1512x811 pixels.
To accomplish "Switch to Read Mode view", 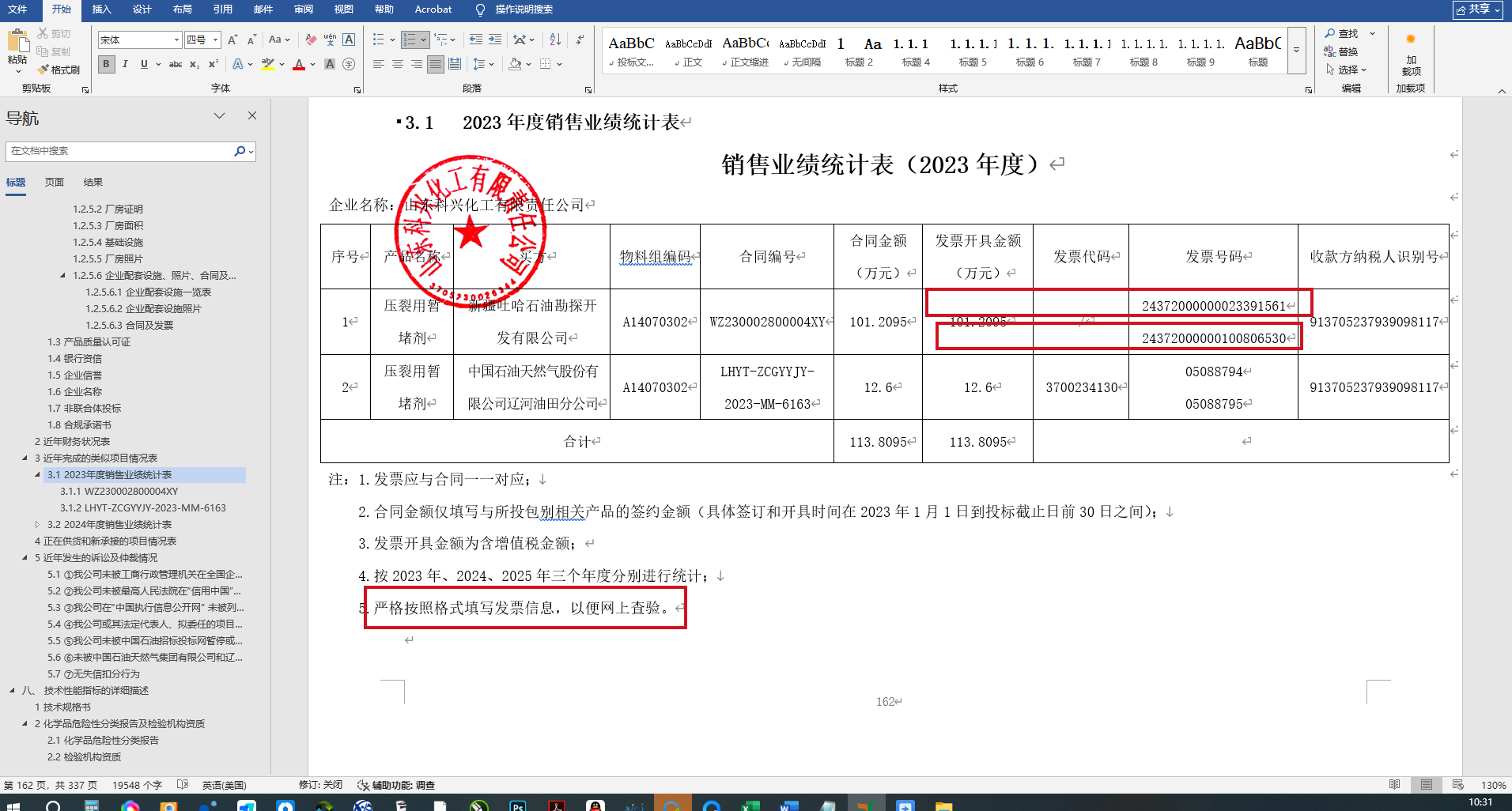I will click(x=1394, y=785).
